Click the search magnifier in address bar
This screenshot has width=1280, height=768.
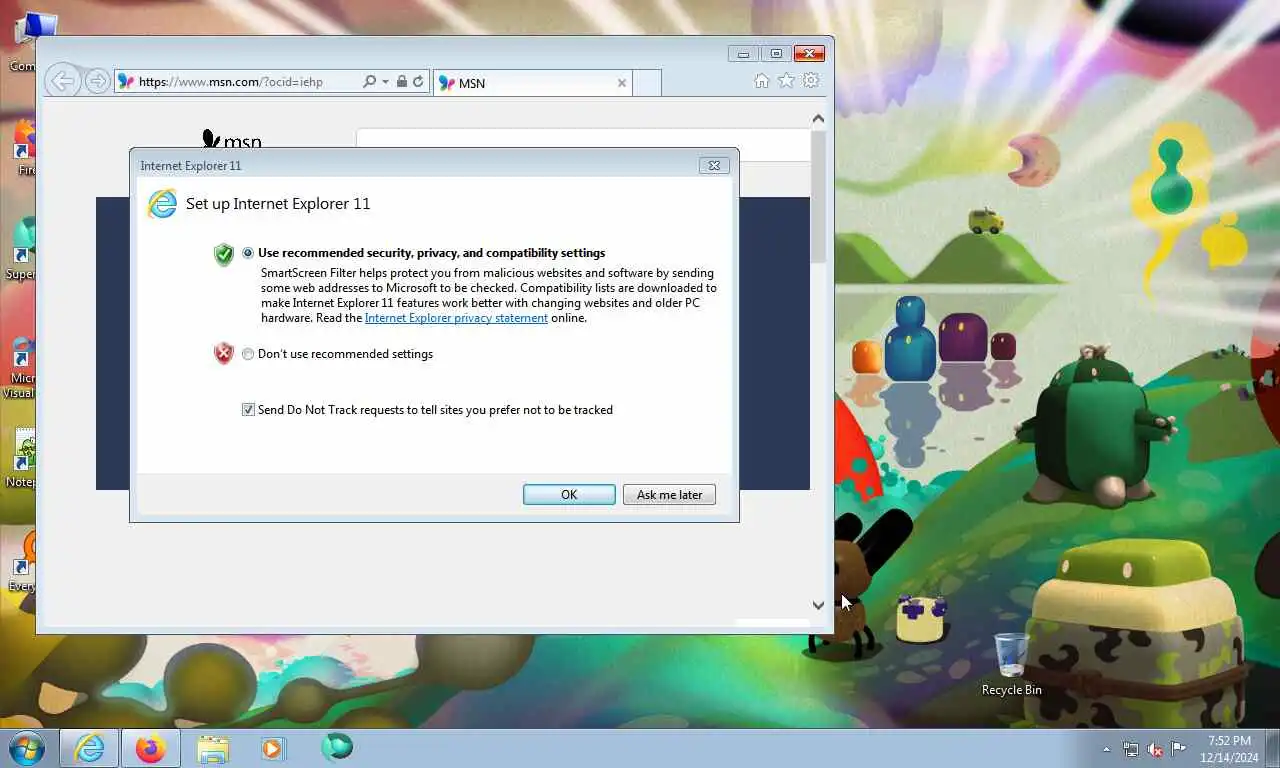[369, 81]
